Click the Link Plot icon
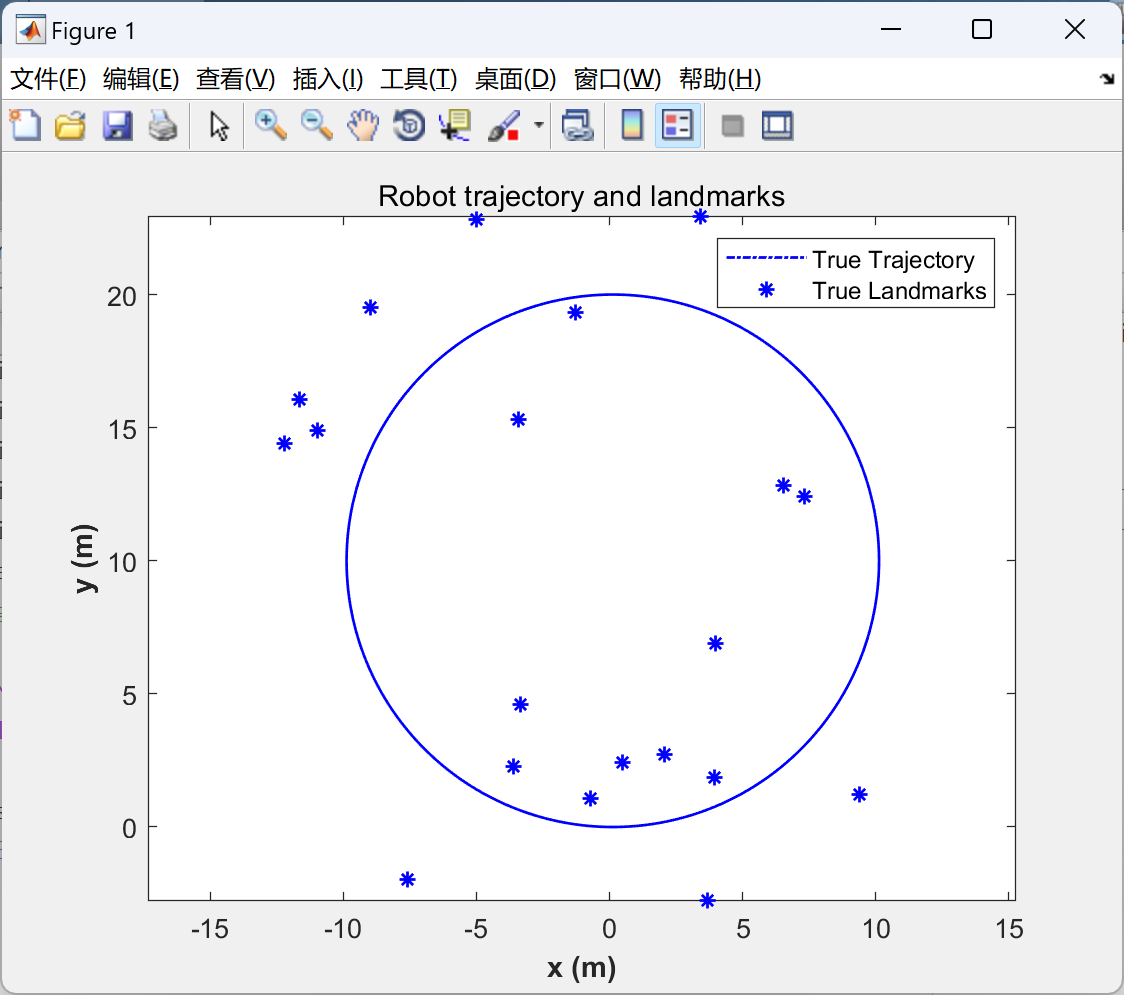This screenshot has height=995, width=1124. click(x=578, y=125)
